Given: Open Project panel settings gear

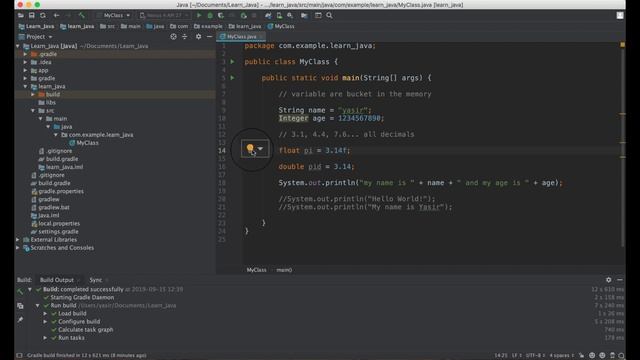Looking at the screenshot, I should (x=198, y=37).
